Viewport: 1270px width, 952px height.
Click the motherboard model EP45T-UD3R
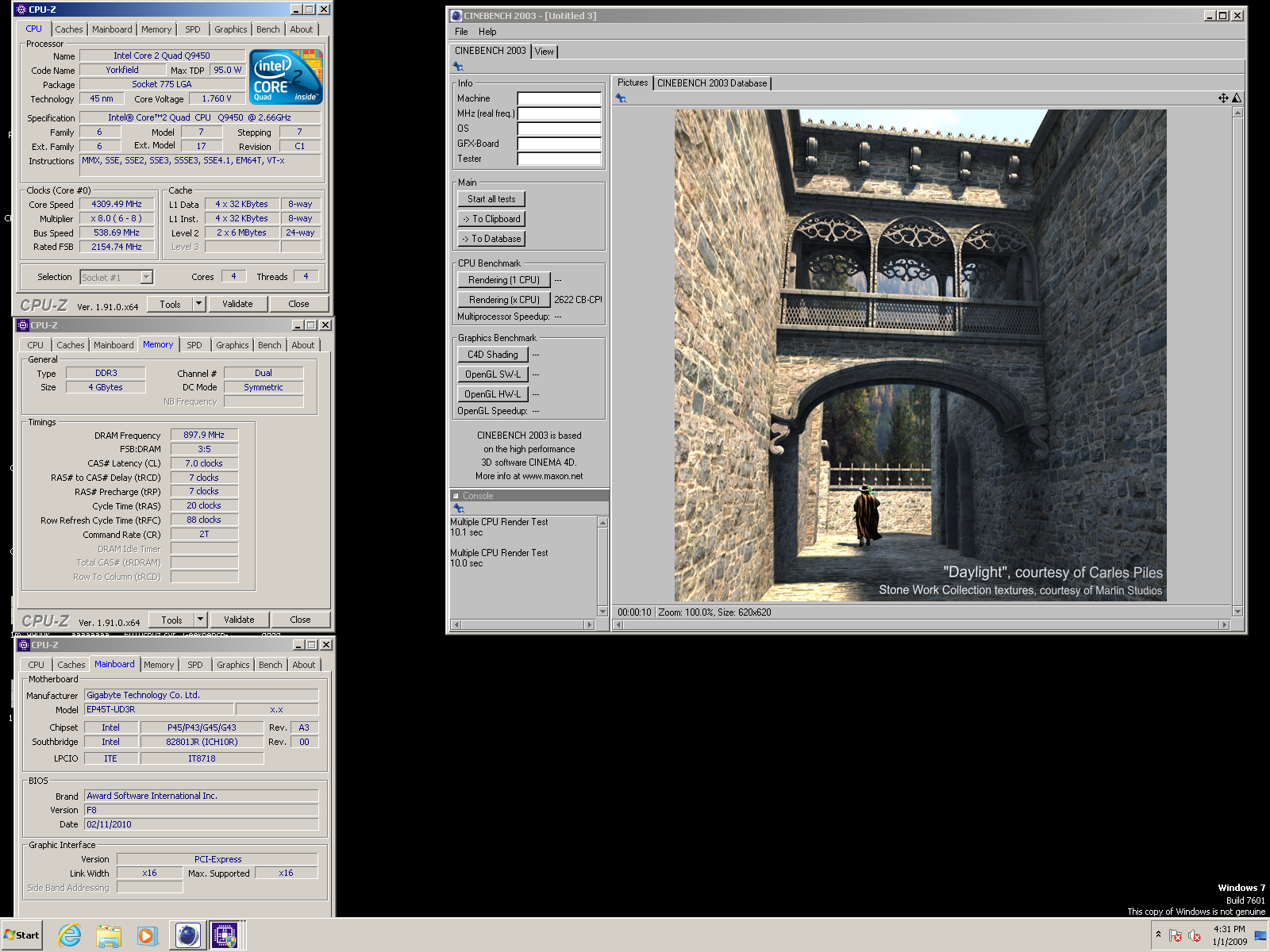158,709
